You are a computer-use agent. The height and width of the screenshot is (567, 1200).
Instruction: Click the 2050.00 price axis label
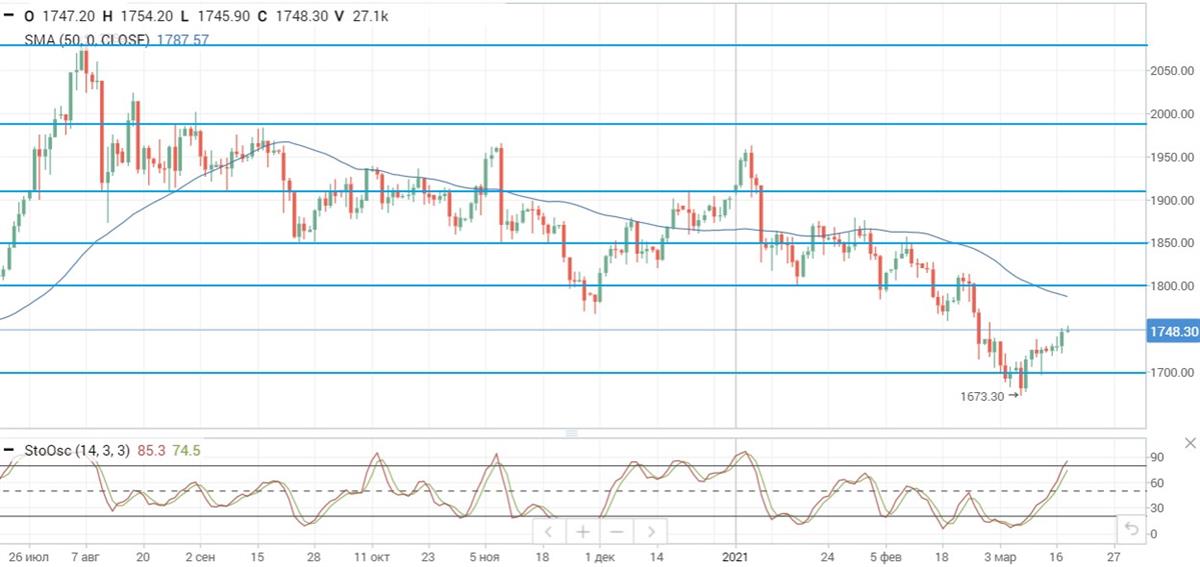(1171, 71)
